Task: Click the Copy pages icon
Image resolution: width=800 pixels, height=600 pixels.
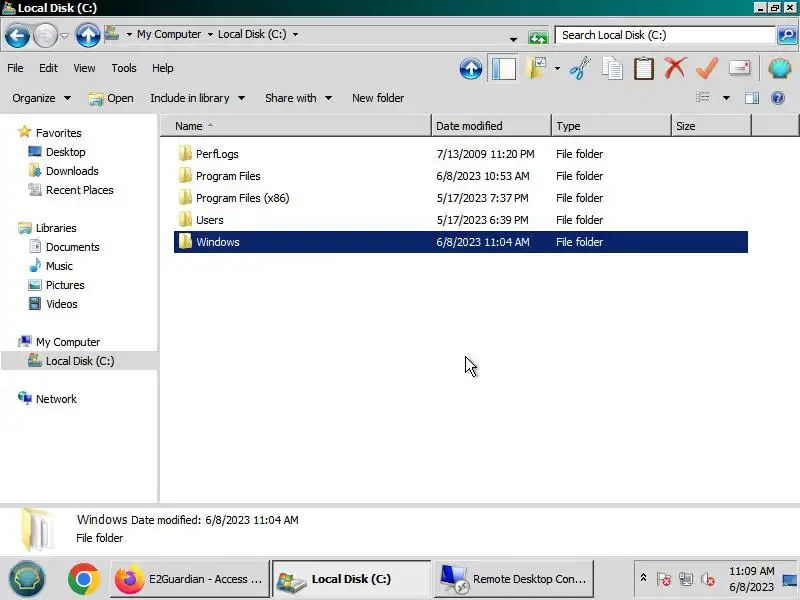Action: pos(612,68)
